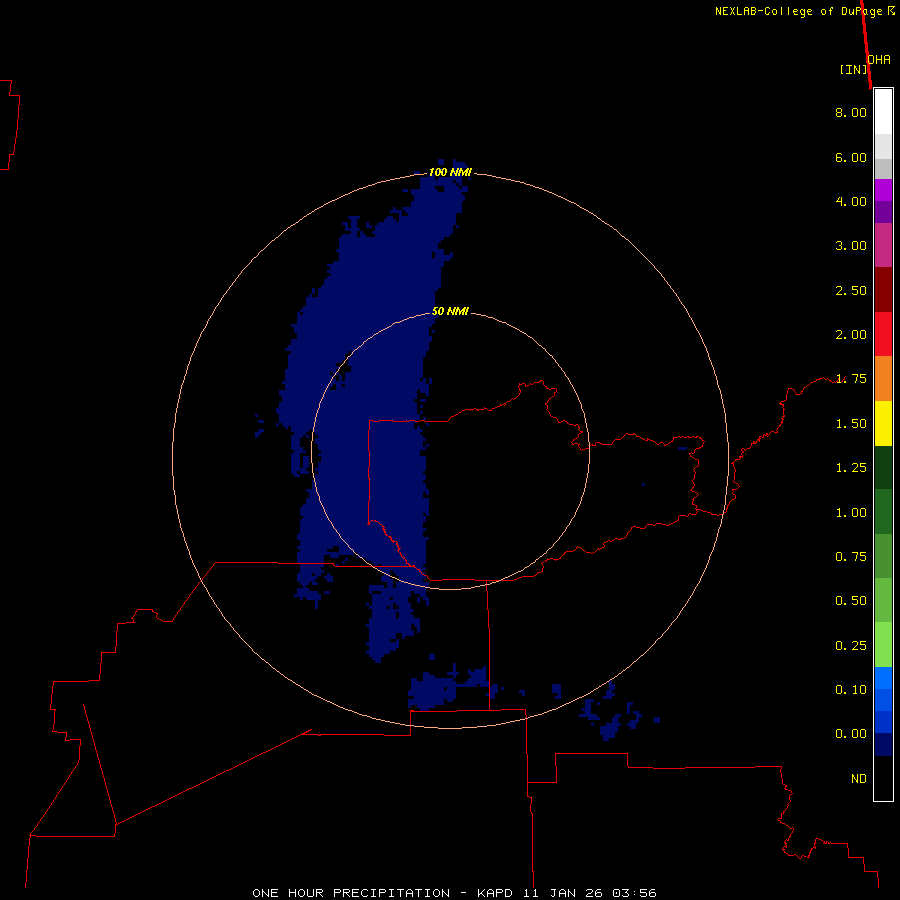Click the 0.75 legend value
This screenshot has width=900, height=900.
click(851, 557)
